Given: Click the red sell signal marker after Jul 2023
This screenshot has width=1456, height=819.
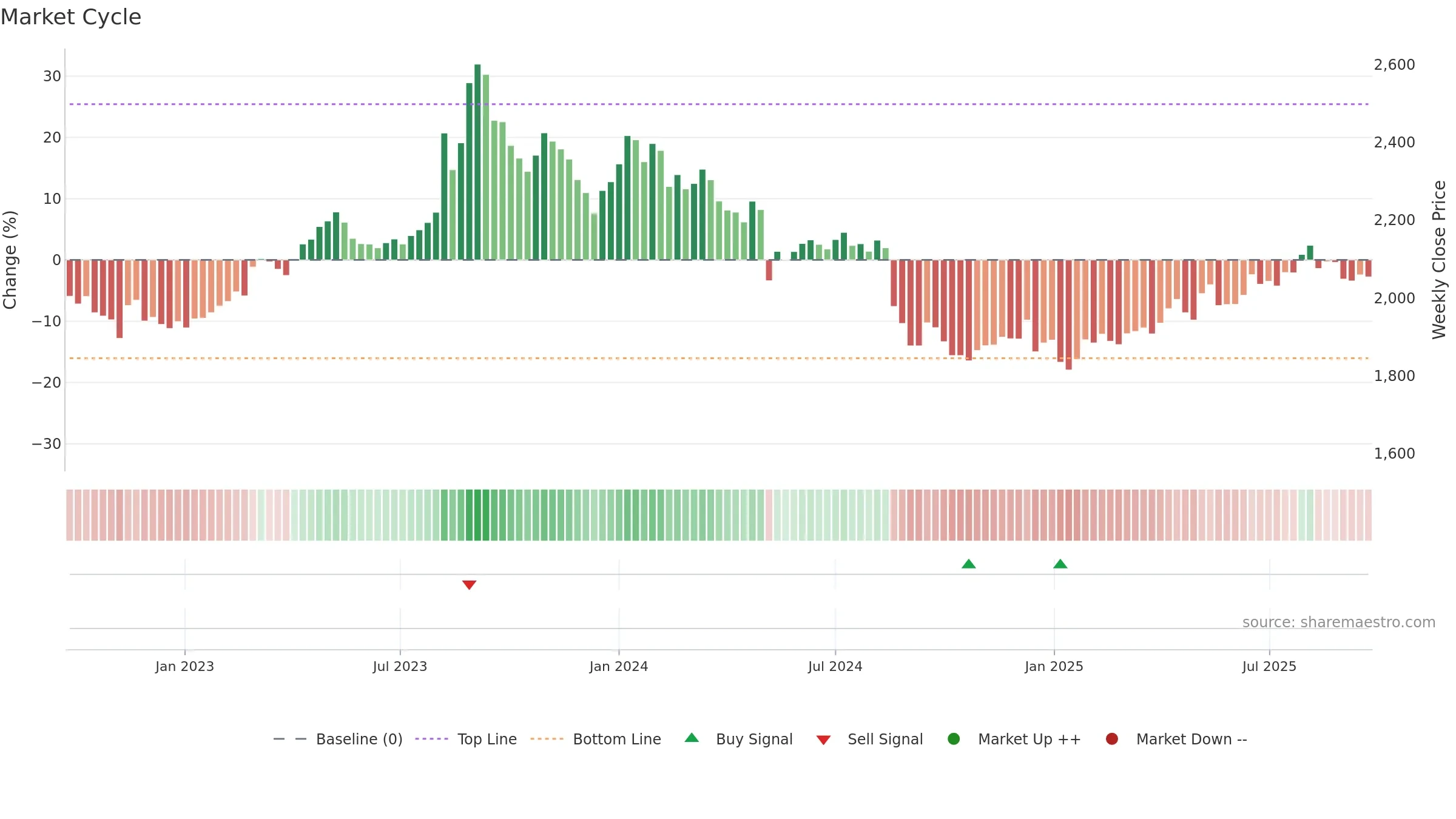Looking at the screenshot, I should pyautogui.click(x=469, y=585).
